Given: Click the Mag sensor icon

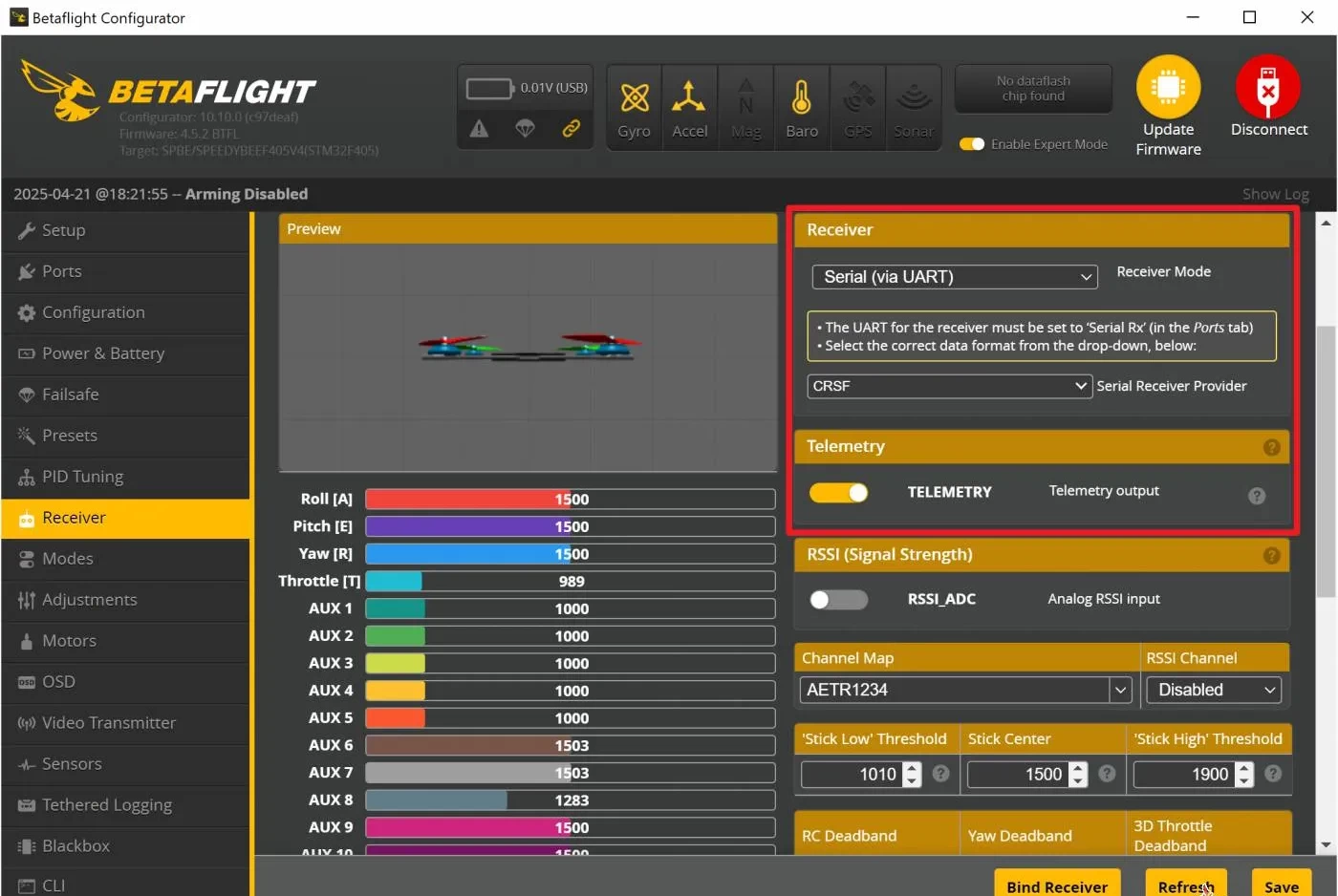Looking at the screenshot, I should coord(745,96).
